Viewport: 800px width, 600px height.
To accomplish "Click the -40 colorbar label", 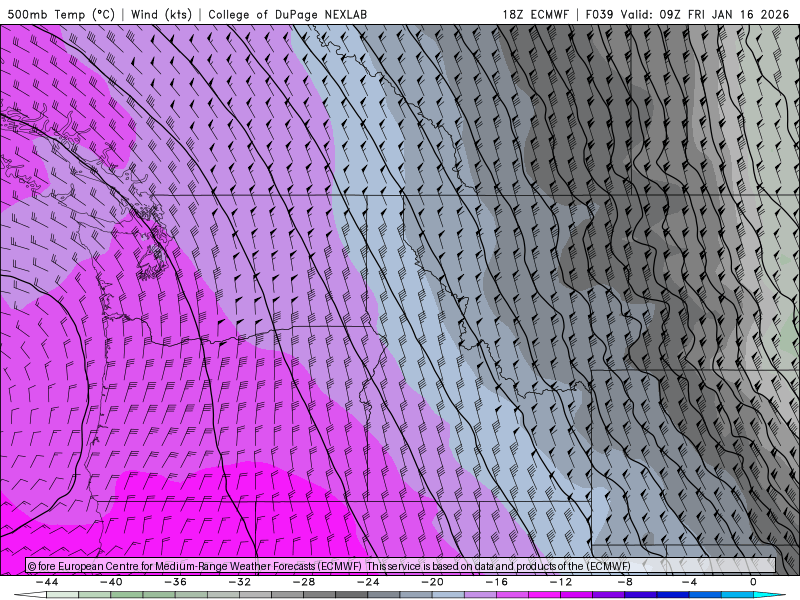I will coord(111,582).
